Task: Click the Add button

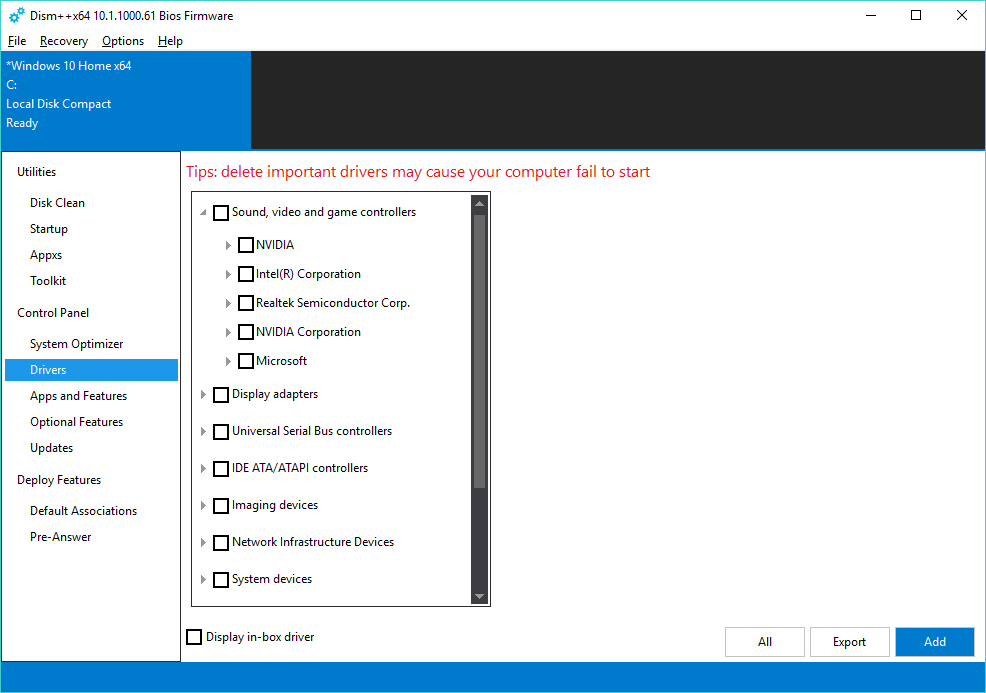Action: (x=934, y=641)
